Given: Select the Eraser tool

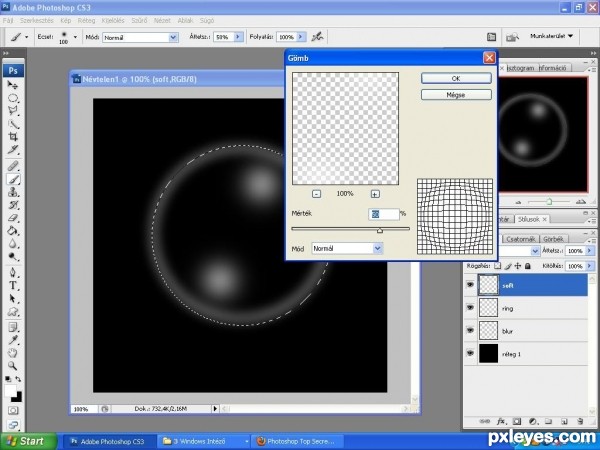Looking at the screenshot, I should tap(13, 218).
